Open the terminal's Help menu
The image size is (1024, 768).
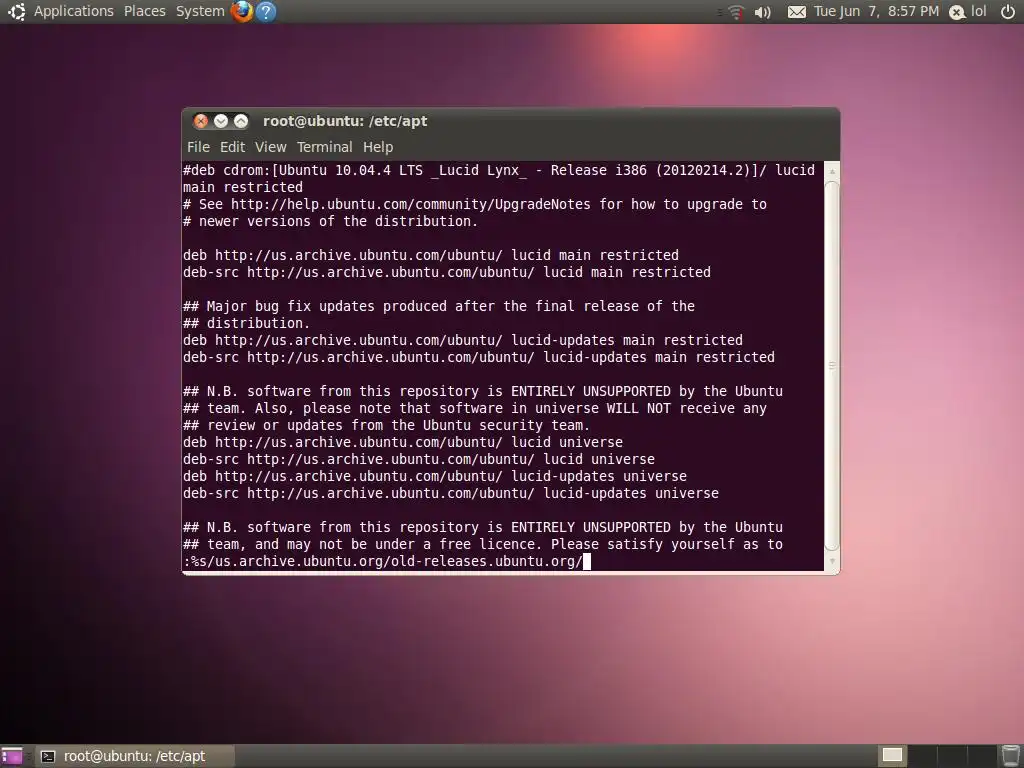(378, 147)
